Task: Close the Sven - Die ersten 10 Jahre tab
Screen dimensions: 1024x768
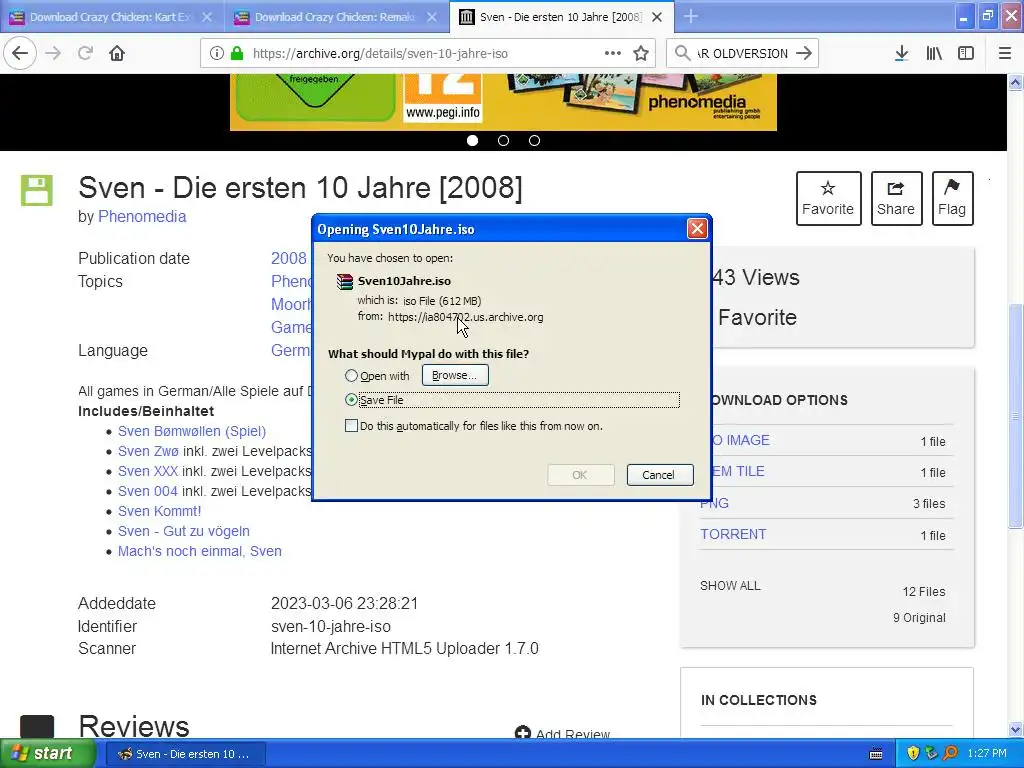Action: coord(658,17)
